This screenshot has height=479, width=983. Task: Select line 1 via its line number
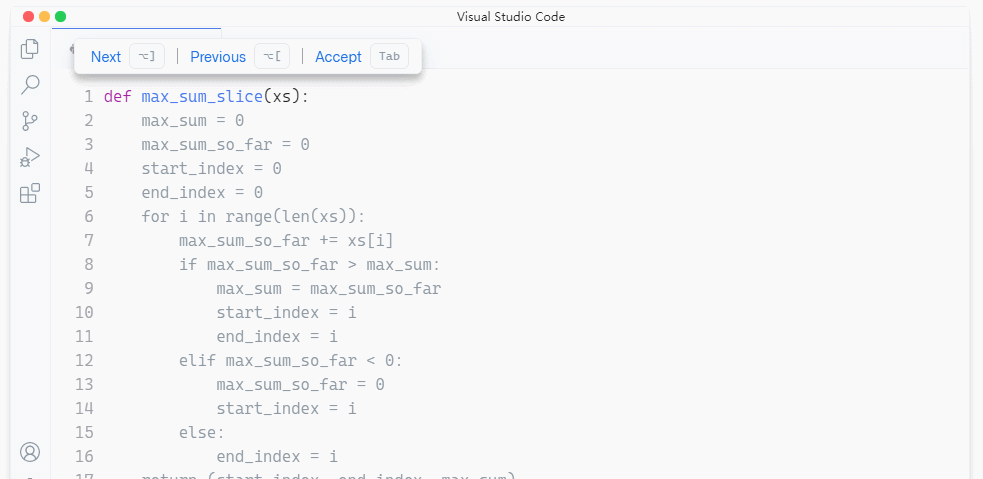(88, 97)
